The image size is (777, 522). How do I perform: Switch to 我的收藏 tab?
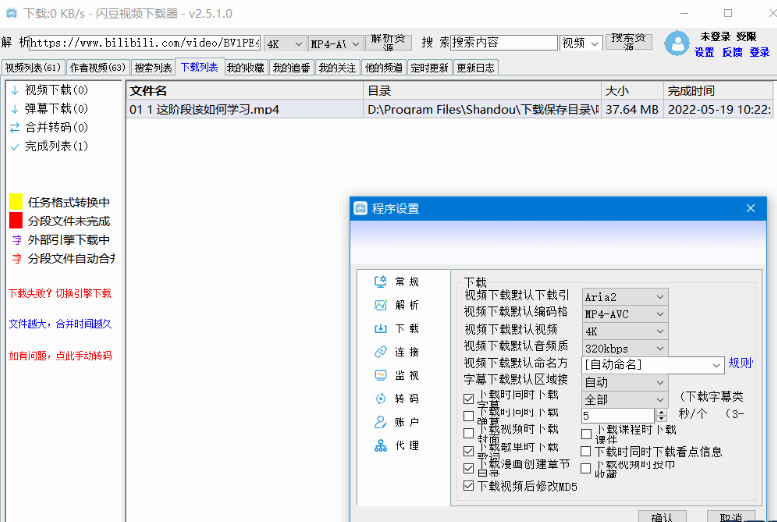pyautogui.click(x=245, y=67)
